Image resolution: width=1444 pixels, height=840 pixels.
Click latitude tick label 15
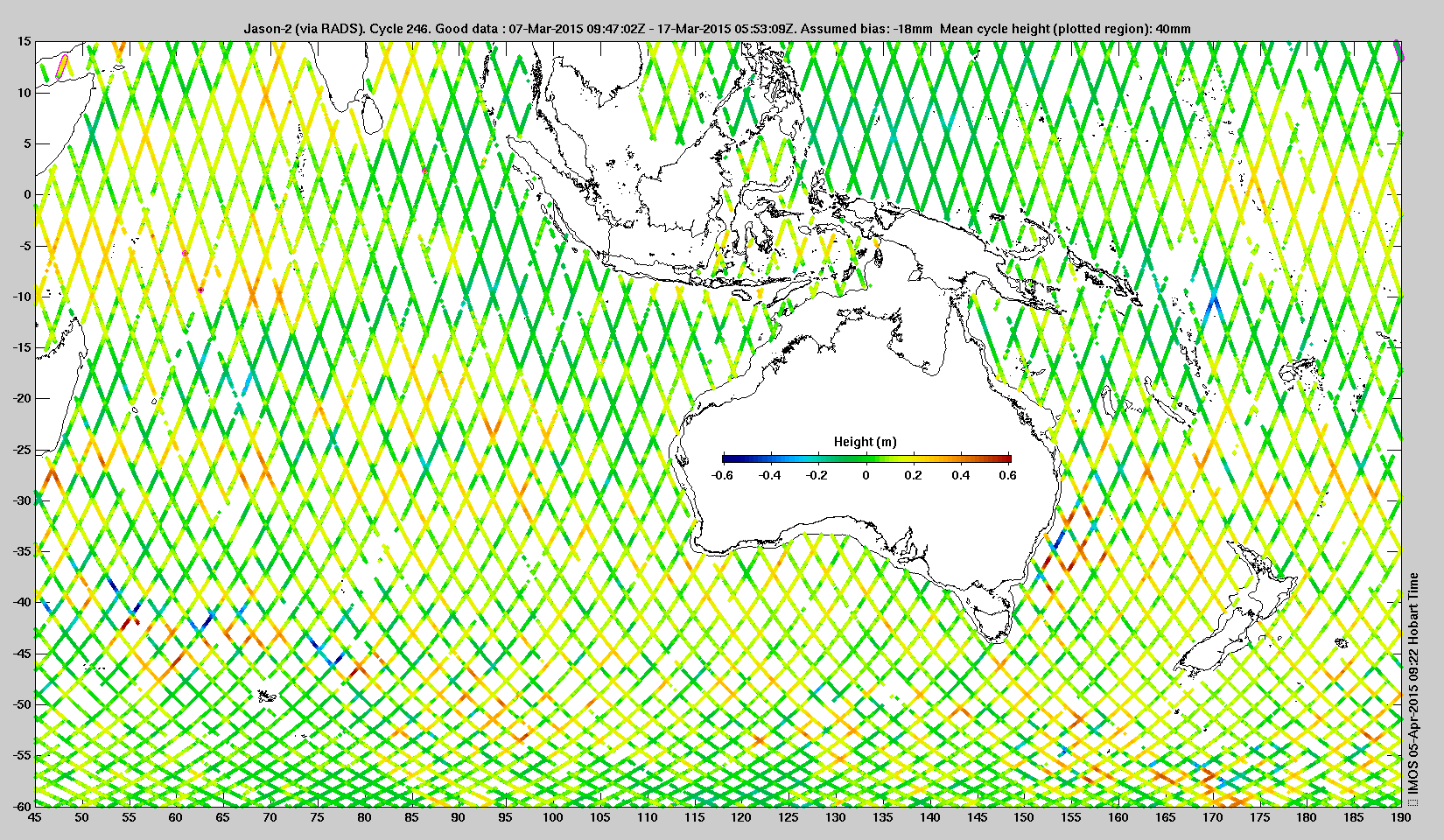click(x=24, y=41)
